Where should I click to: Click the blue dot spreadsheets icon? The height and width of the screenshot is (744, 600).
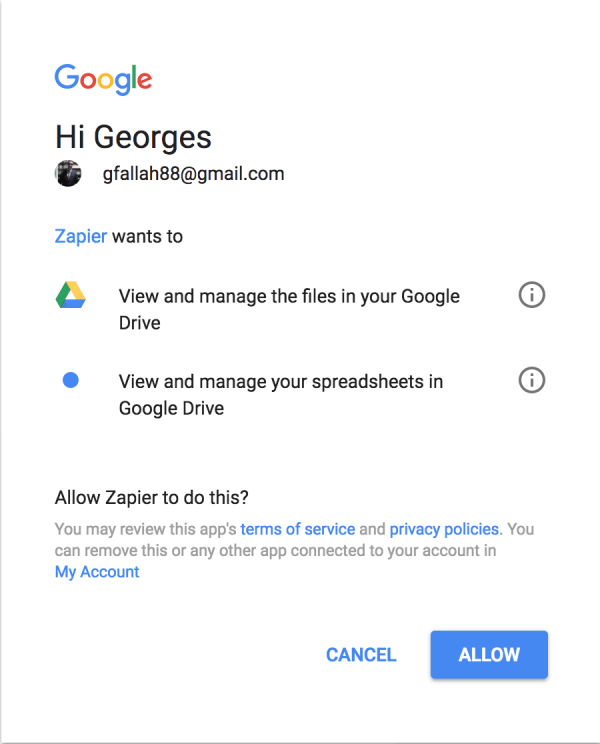71,380
